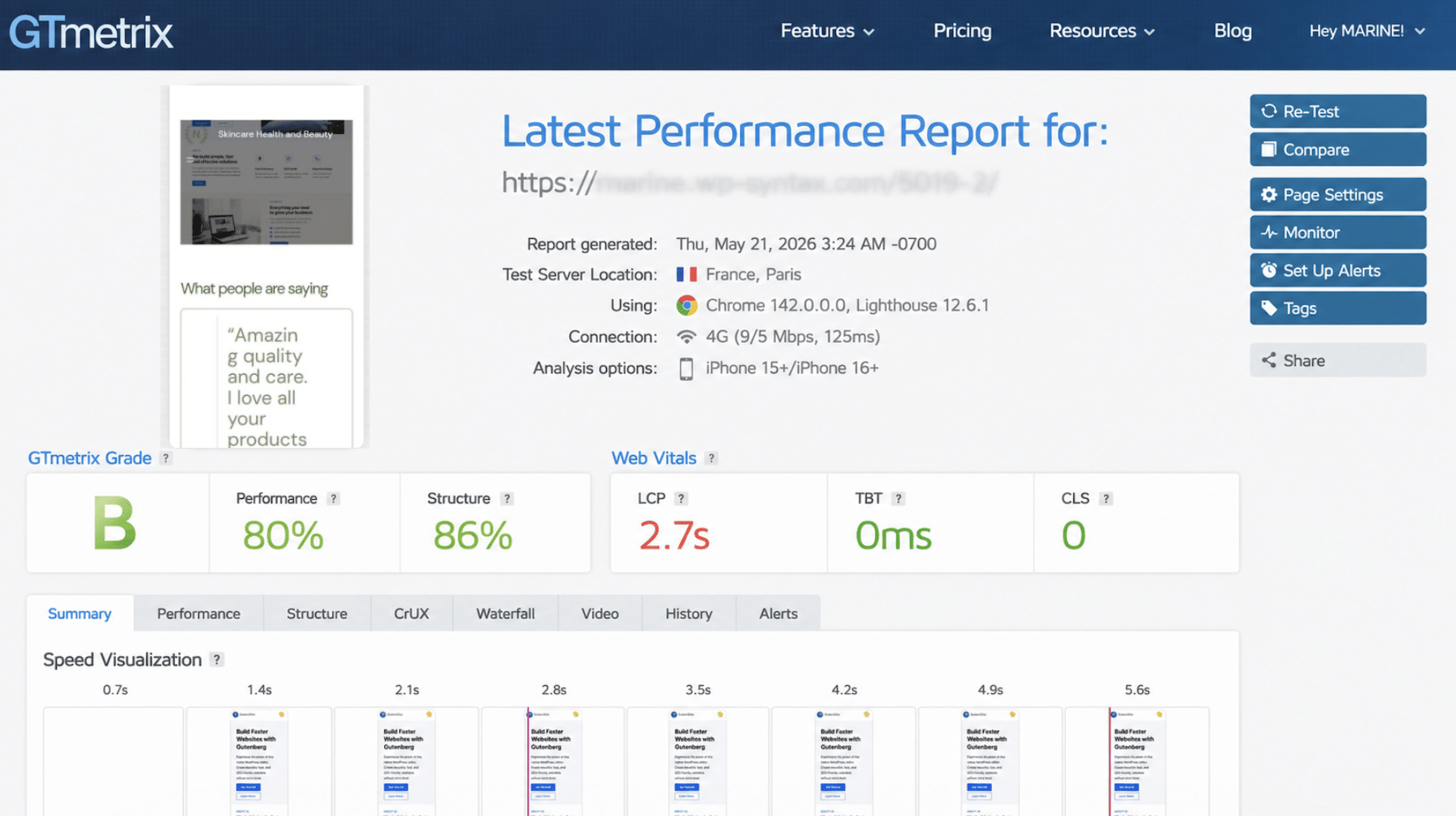Image resolution: width=1456 pixels, height=816 pixels.
Task: Click the 'France, Paris' server location
Action: click(x=753, y=275)
